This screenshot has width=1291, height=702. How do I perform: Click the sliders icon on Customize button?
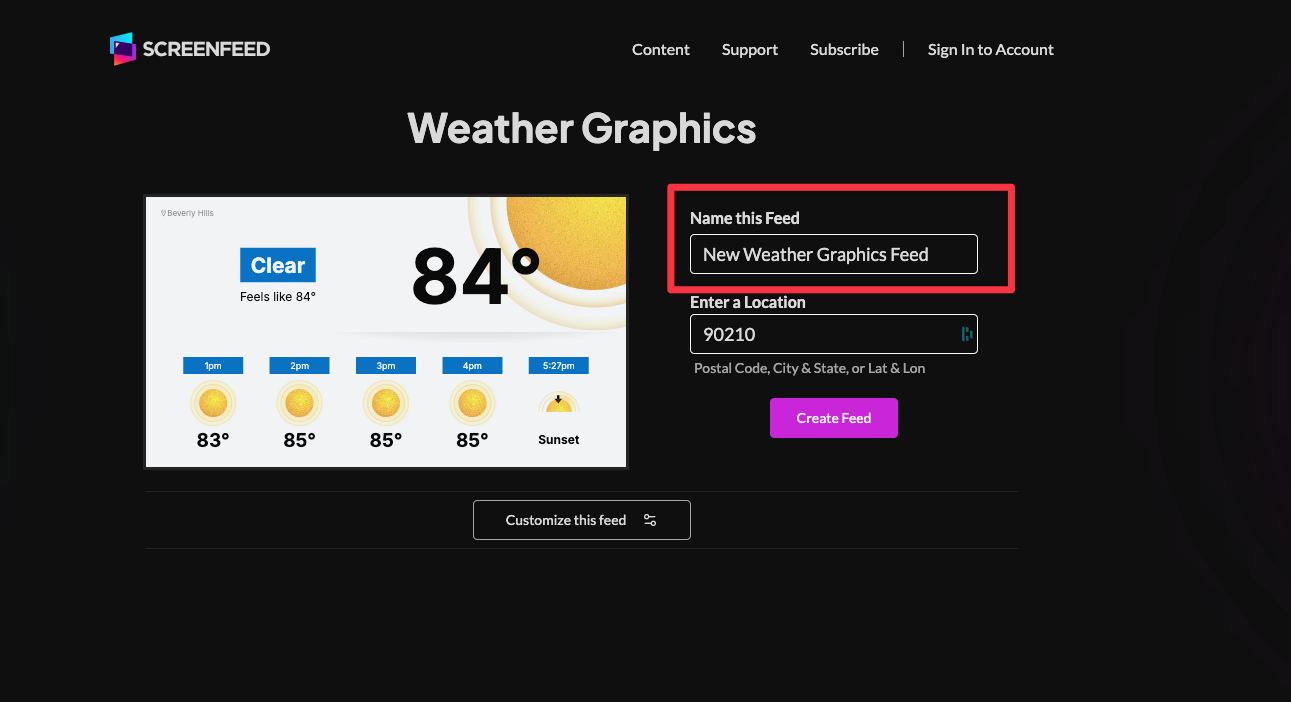click(x=650, y=520)
